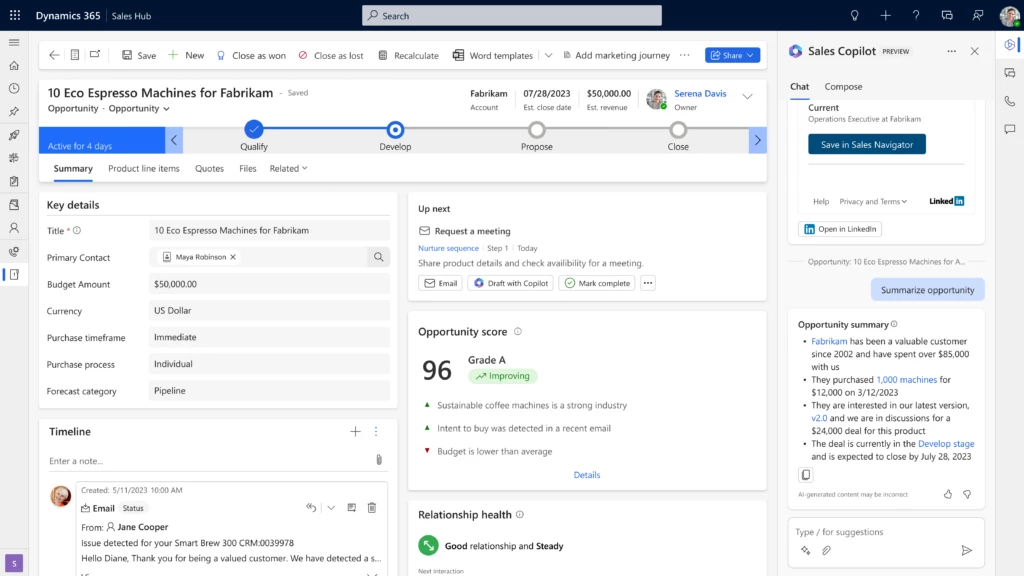Image resolution: width=1024 pixels, height=576 pixels.
Task: Open Pinned items via the pin icon
Action: click(14, 111)
